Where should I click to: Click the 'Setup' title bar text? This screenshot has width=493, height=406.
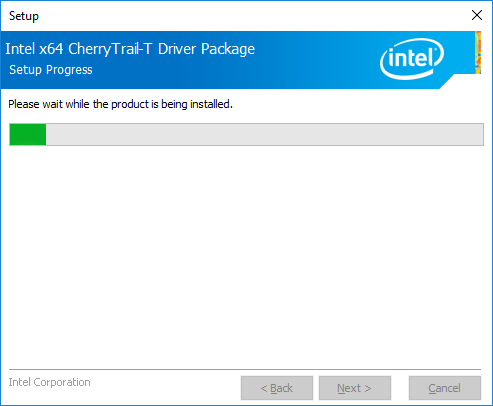click(x=24, y=16)
